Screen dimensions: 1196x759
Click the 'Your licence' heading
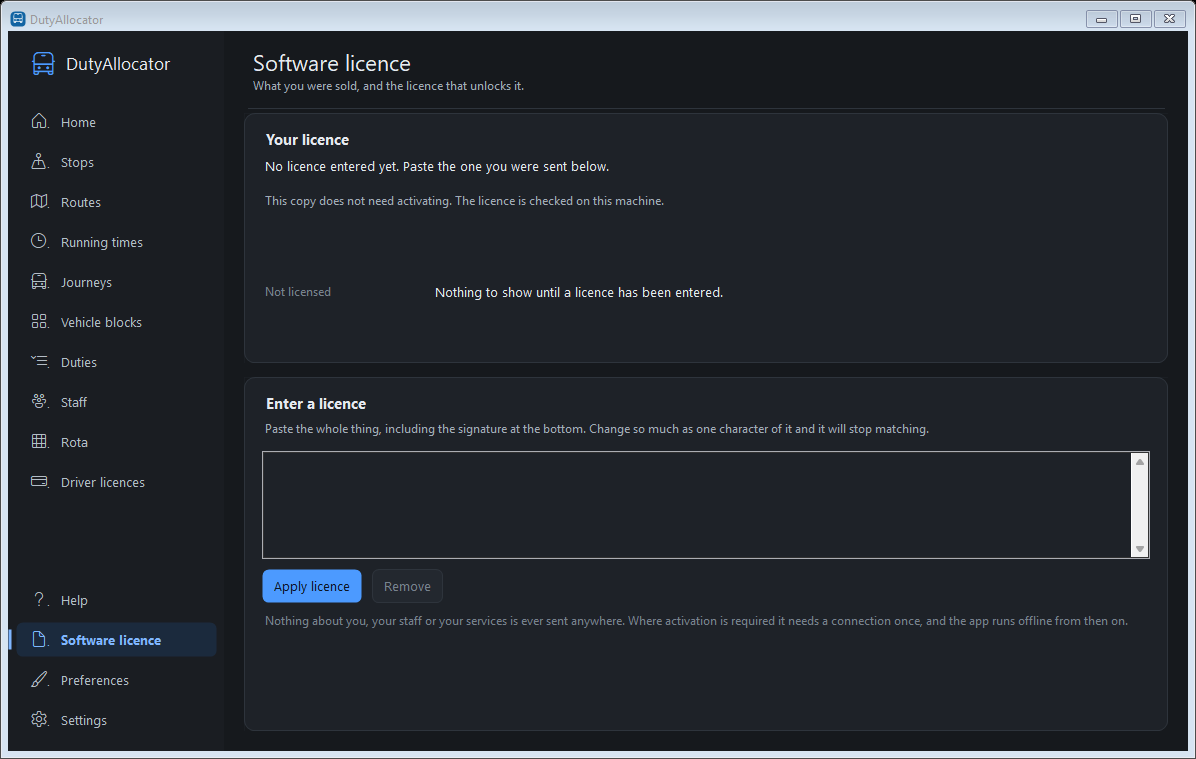click(x=307, y=140)
